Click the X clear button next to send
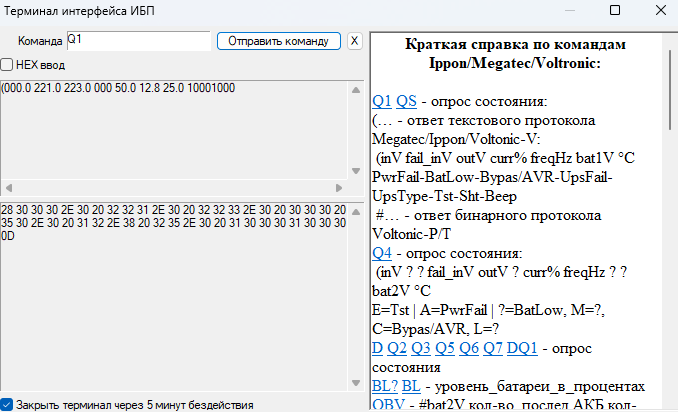 pyautogui.click(x=354, y=41)
